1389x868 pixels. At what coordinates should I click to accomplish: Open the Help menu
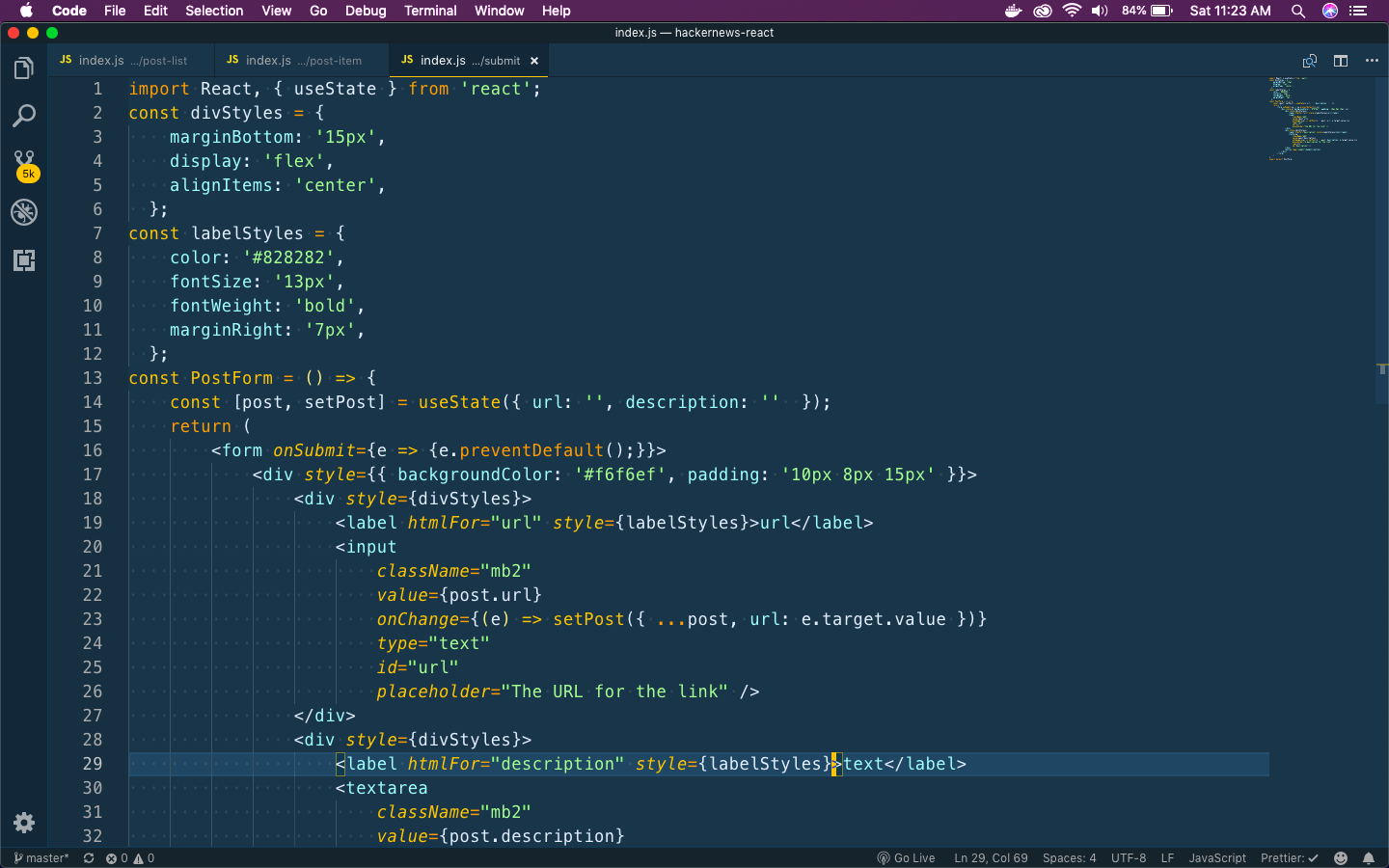point(556,11)
